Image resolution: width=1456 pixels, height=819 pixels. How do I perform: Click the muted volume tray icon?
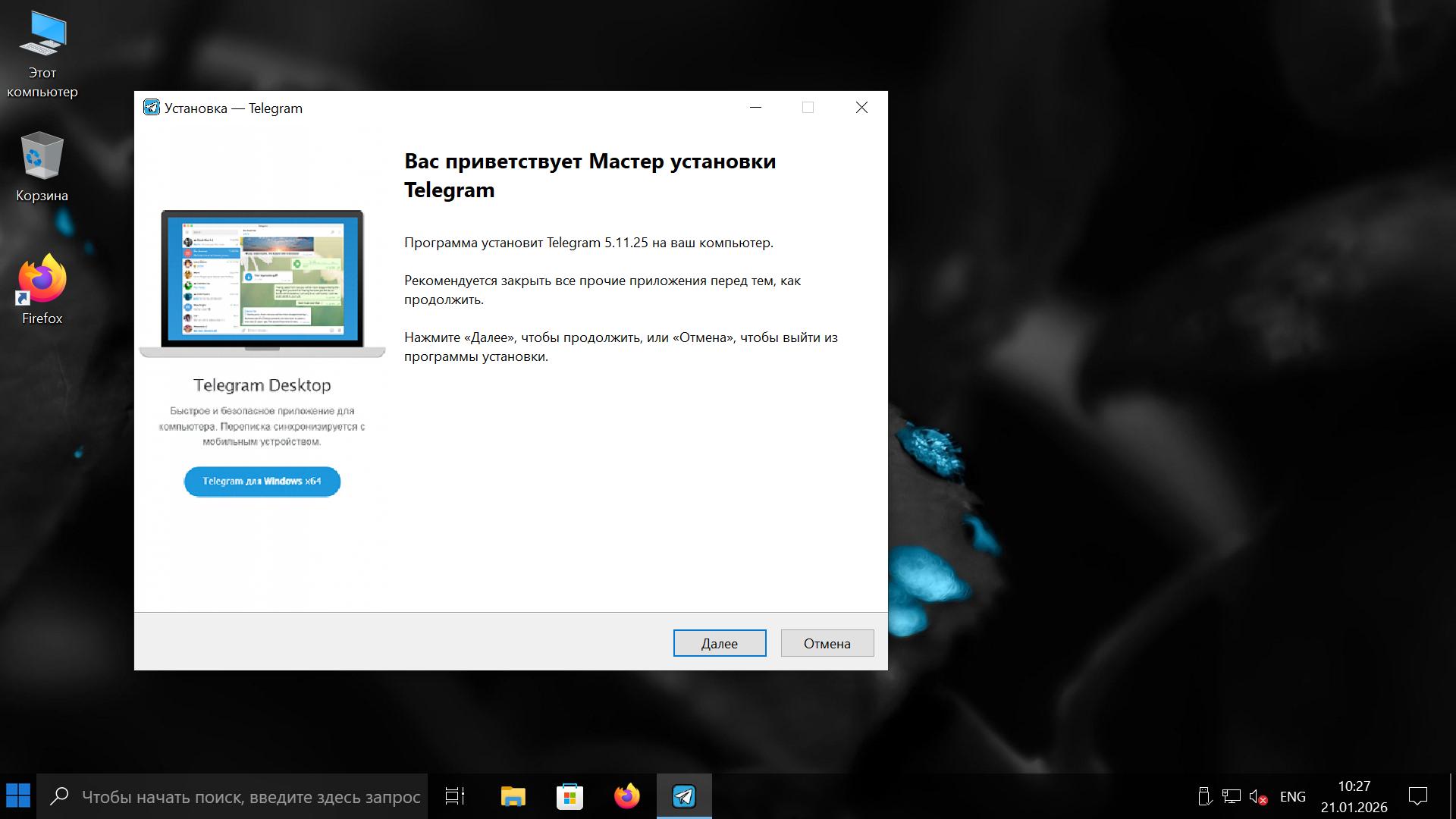coord(1257,797)
